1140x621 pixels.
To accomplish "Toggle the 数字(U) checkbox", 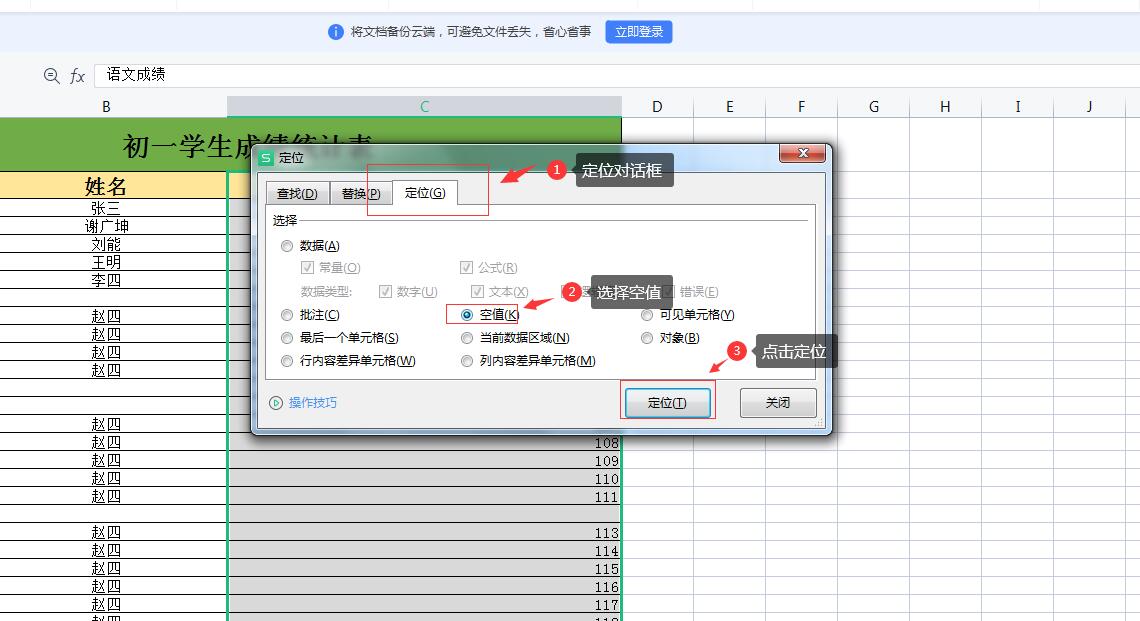I will (x=385, y=292).
